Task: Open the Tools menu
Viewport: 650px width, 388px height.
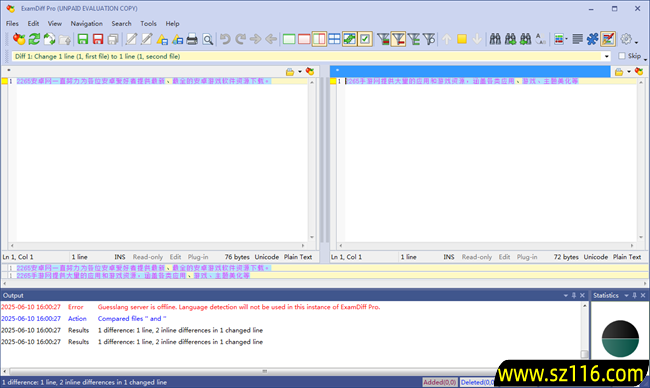Action: (x=148, y=24)
